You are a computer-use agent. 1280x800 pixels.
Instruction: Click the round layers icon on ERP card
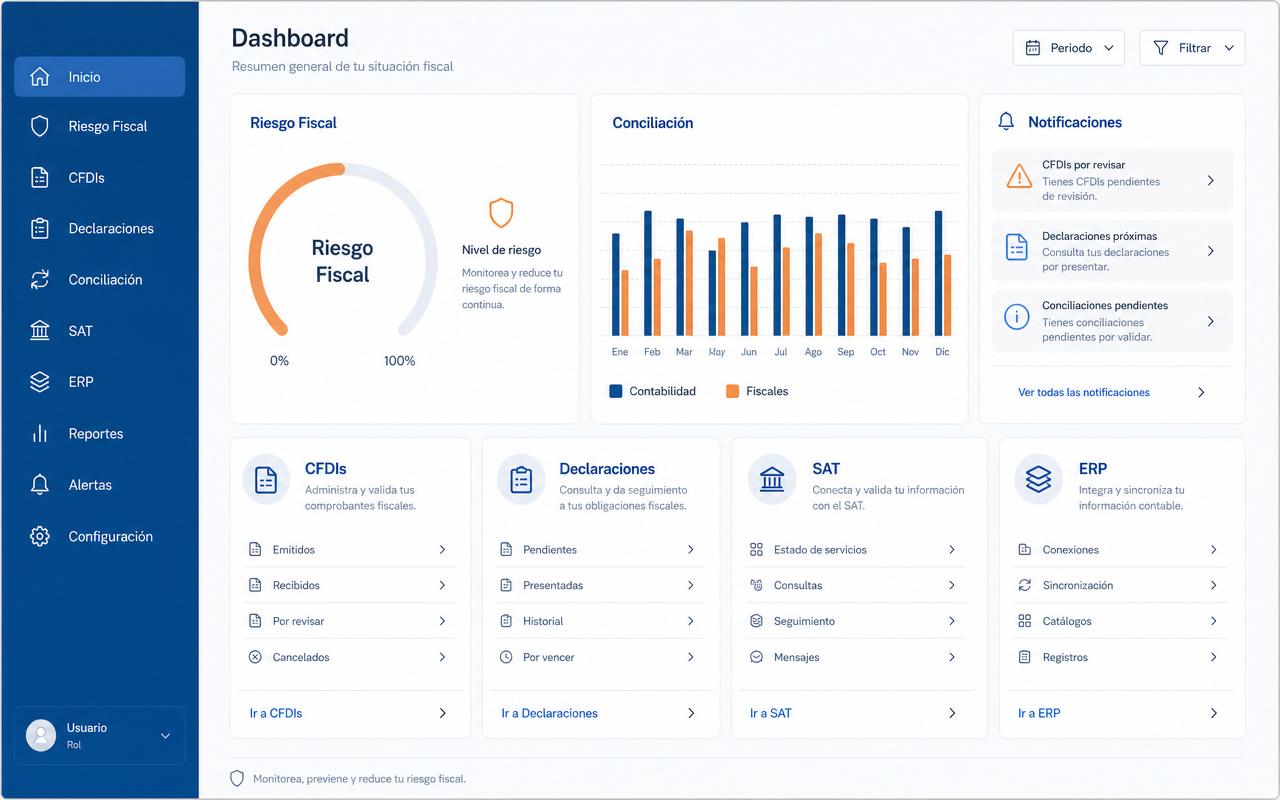click(1039, 480)
